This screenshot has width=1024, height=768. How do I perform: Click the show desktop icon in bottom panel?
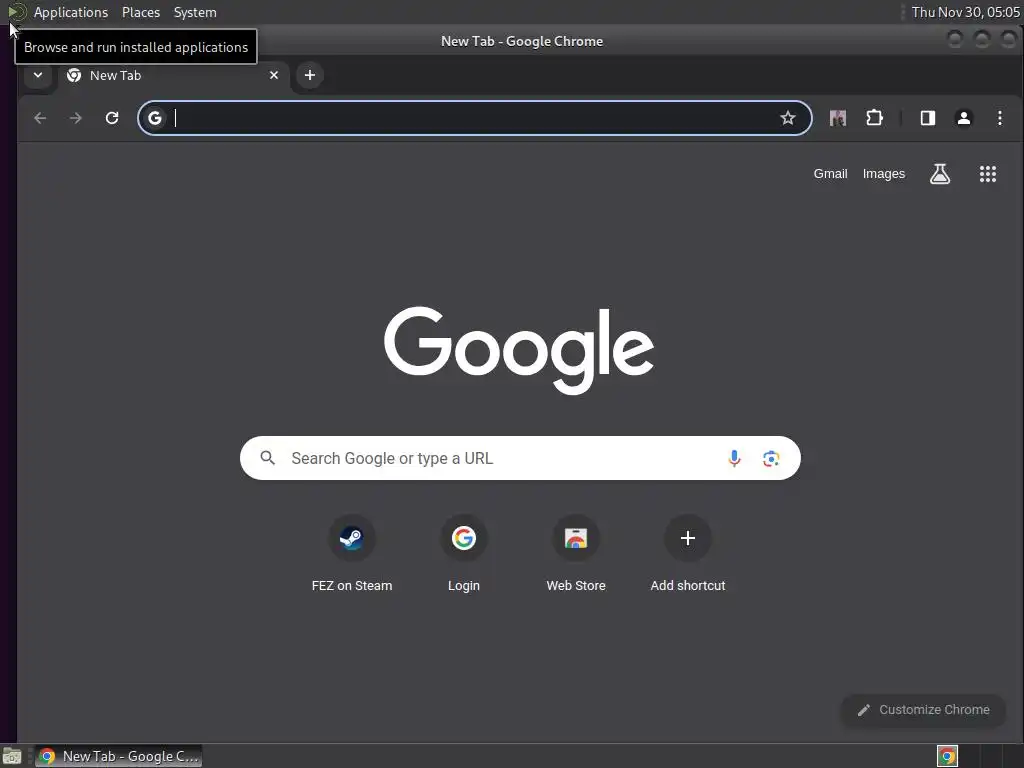point(11,756)
